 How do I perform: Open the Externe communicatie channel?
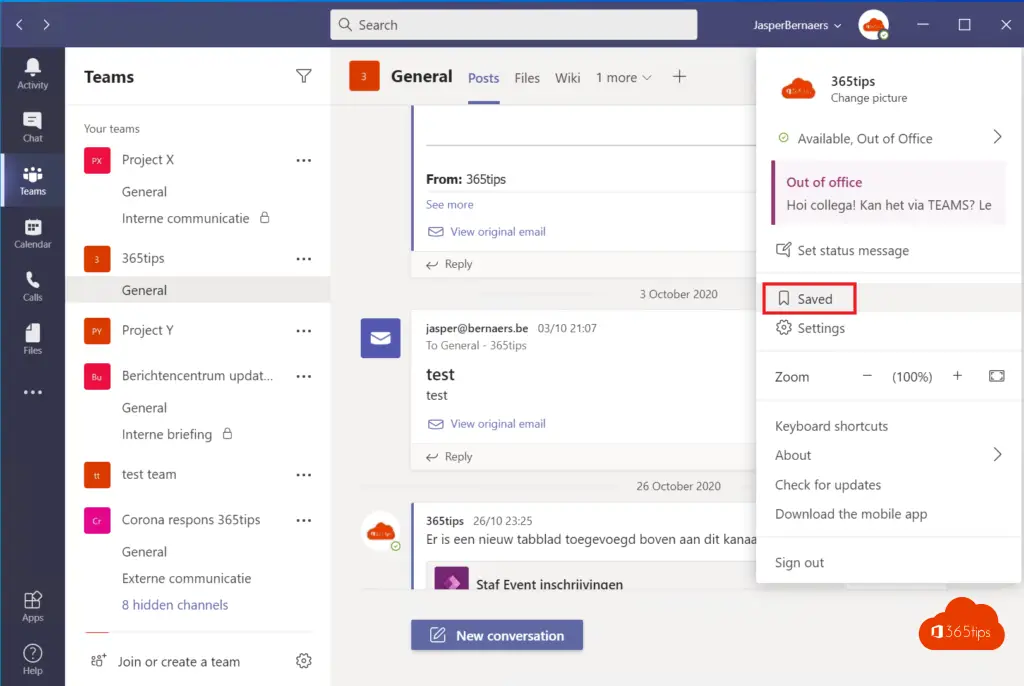tap(186, 578)
